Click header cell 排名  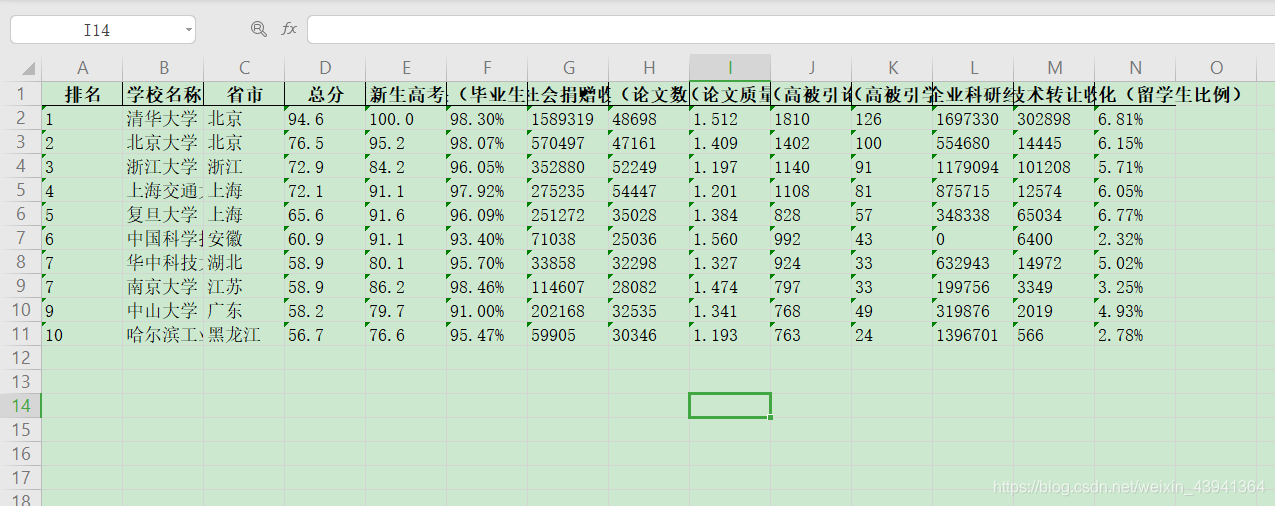(x=82, y=94)
